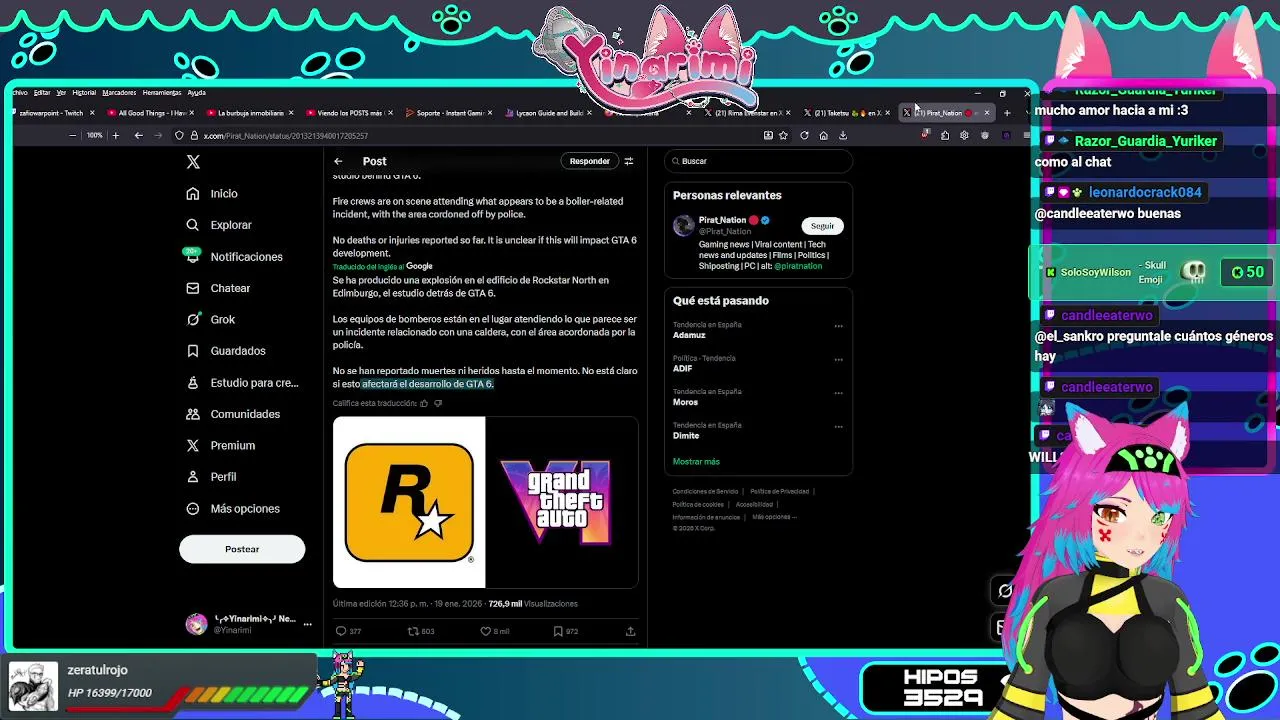Expand footer Más opciones
This screenshot has width=1280, height=720.
[772, 517]
